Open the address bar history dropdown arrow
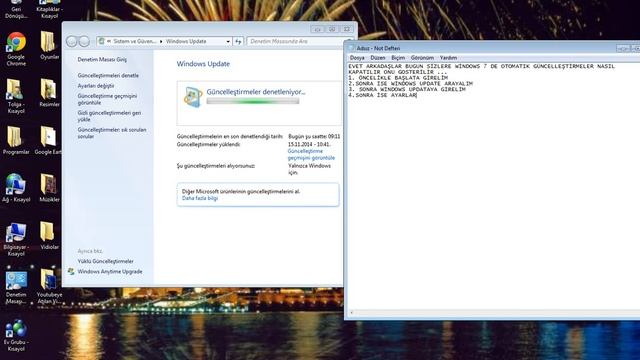This screenshot has height=360, width=640. (x=228, y=41)
